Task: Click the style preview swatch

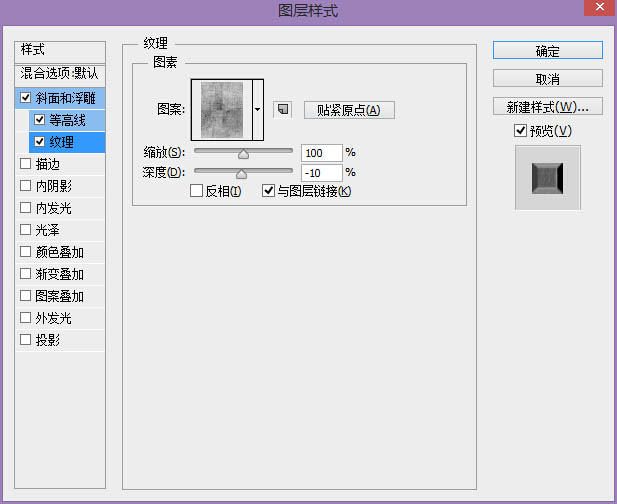Action: coord(547,178)
